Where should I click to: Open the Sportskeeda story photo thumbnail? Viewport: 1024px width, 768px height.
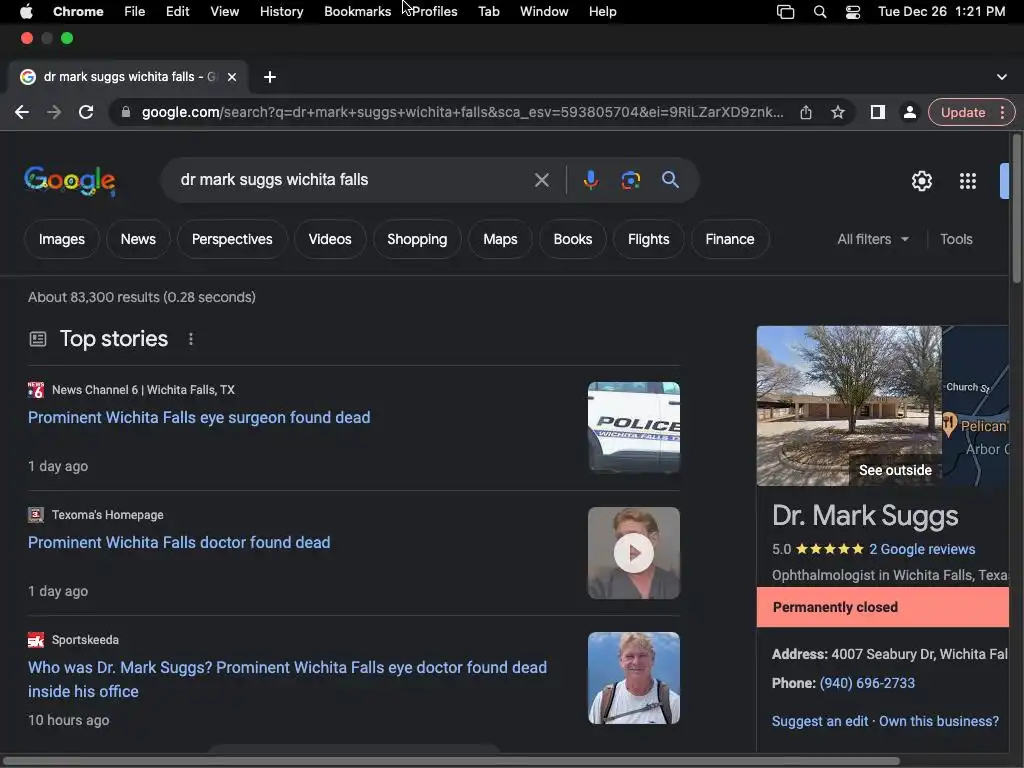[x=633, y=678]
